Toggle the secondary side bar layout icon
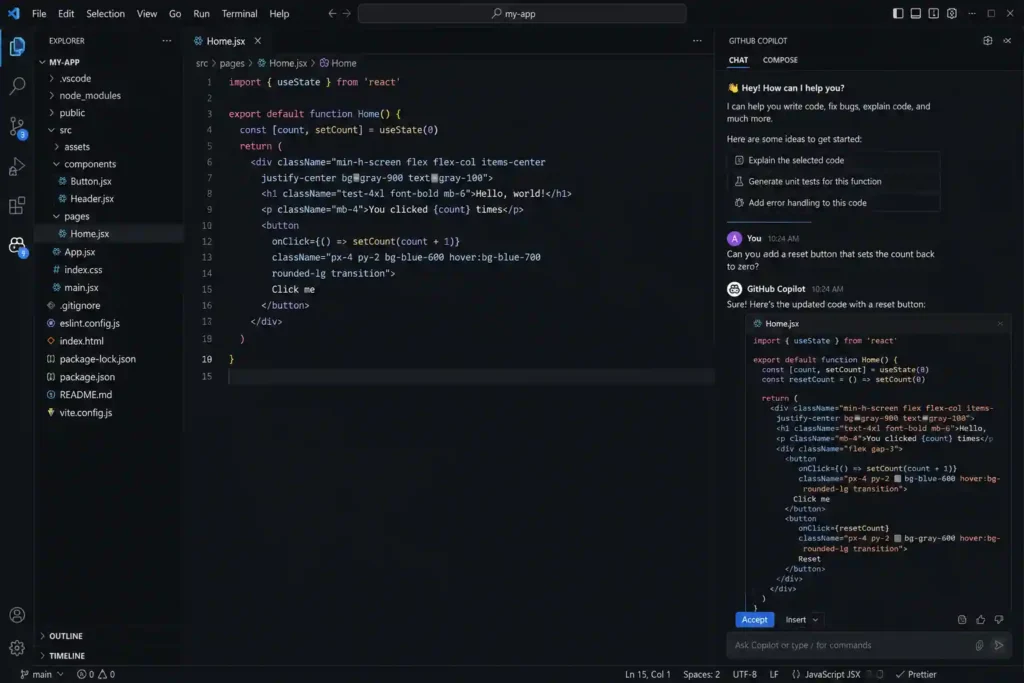 click(933, 13)
